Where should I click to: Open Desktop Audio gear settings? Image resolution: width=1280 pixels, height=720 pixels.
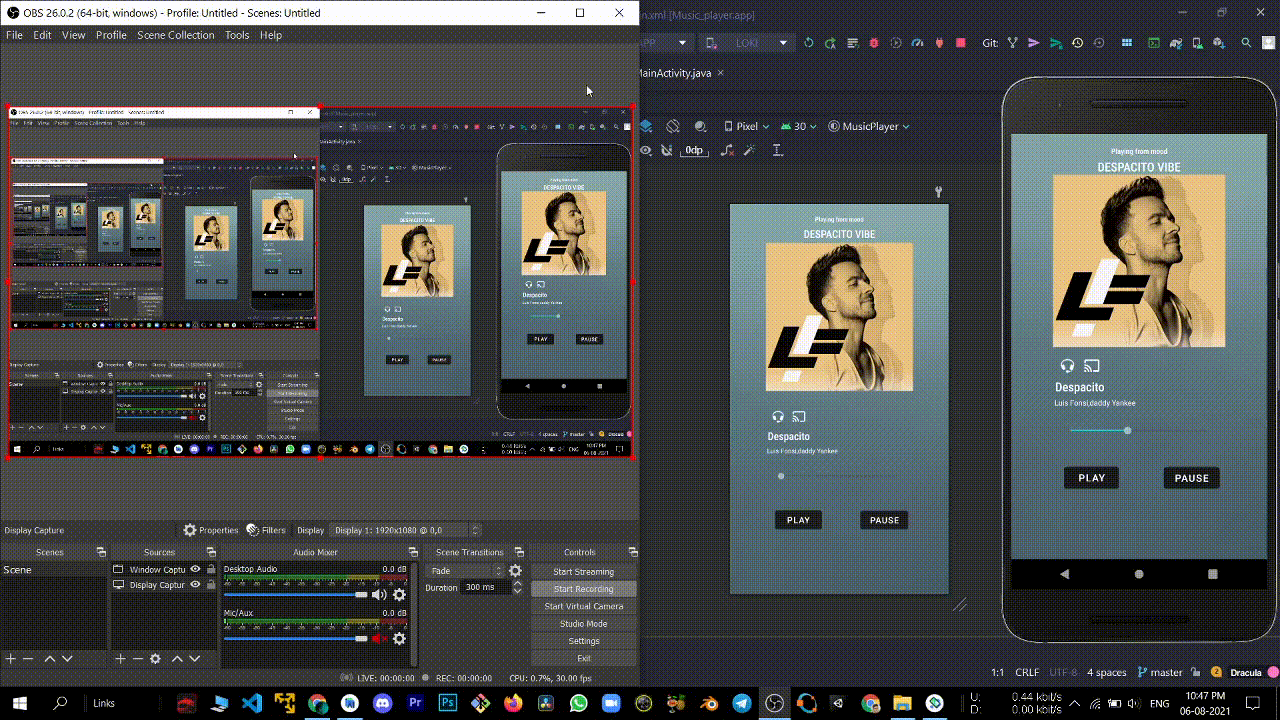click(399, 595)
